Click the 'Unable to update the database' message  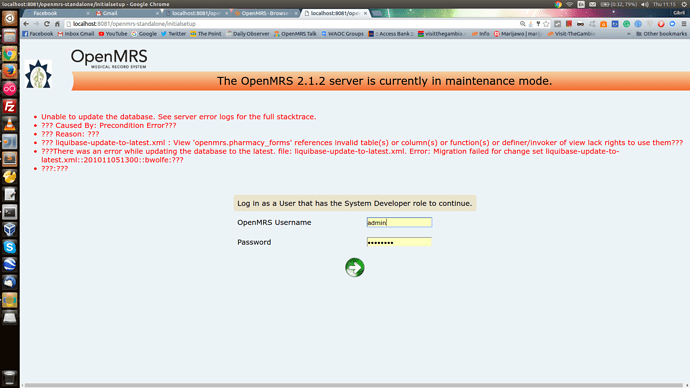coord(179,117)
